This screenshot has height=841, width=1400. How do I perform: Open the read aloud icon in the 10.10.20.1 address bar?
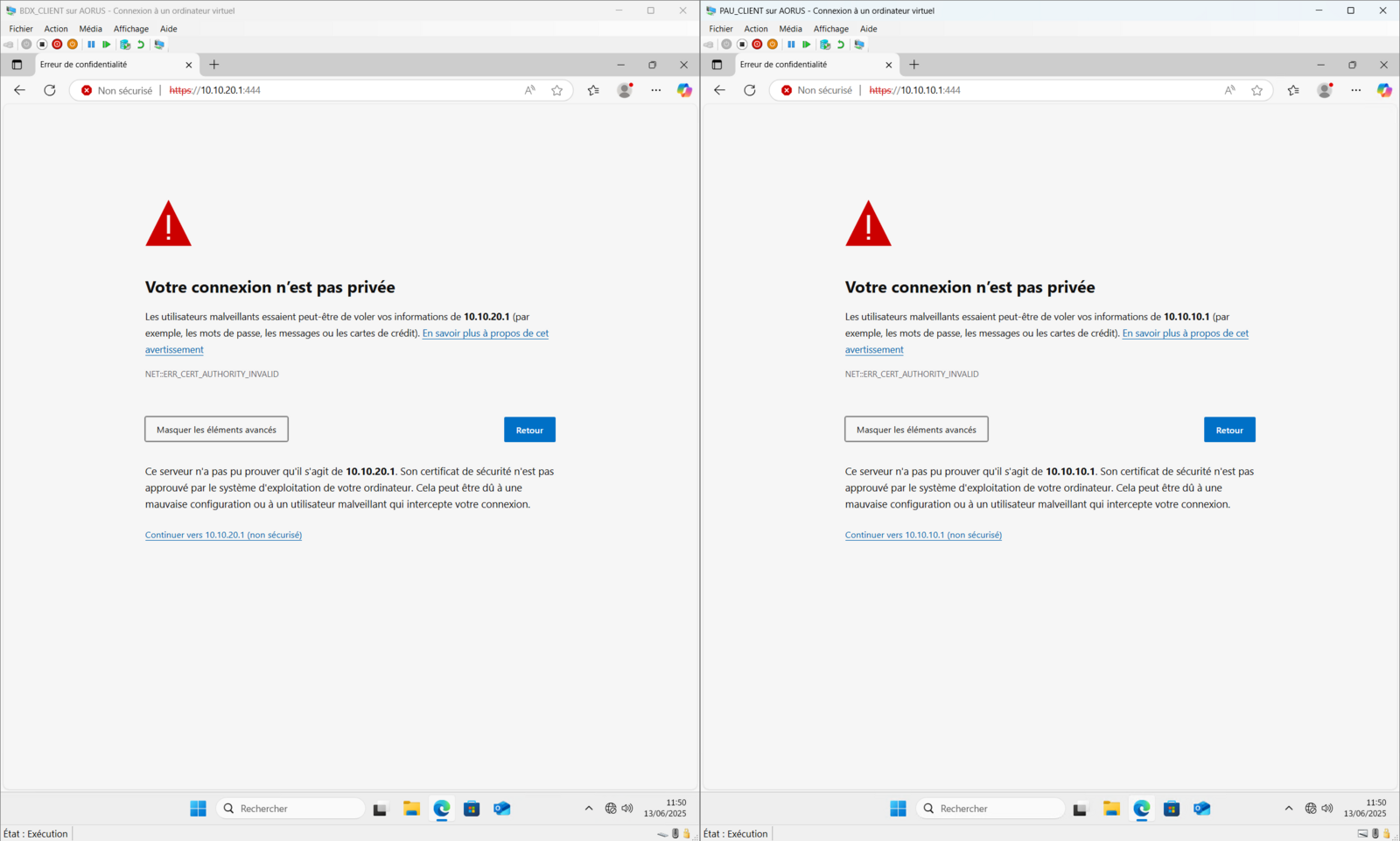click(530, 90)
